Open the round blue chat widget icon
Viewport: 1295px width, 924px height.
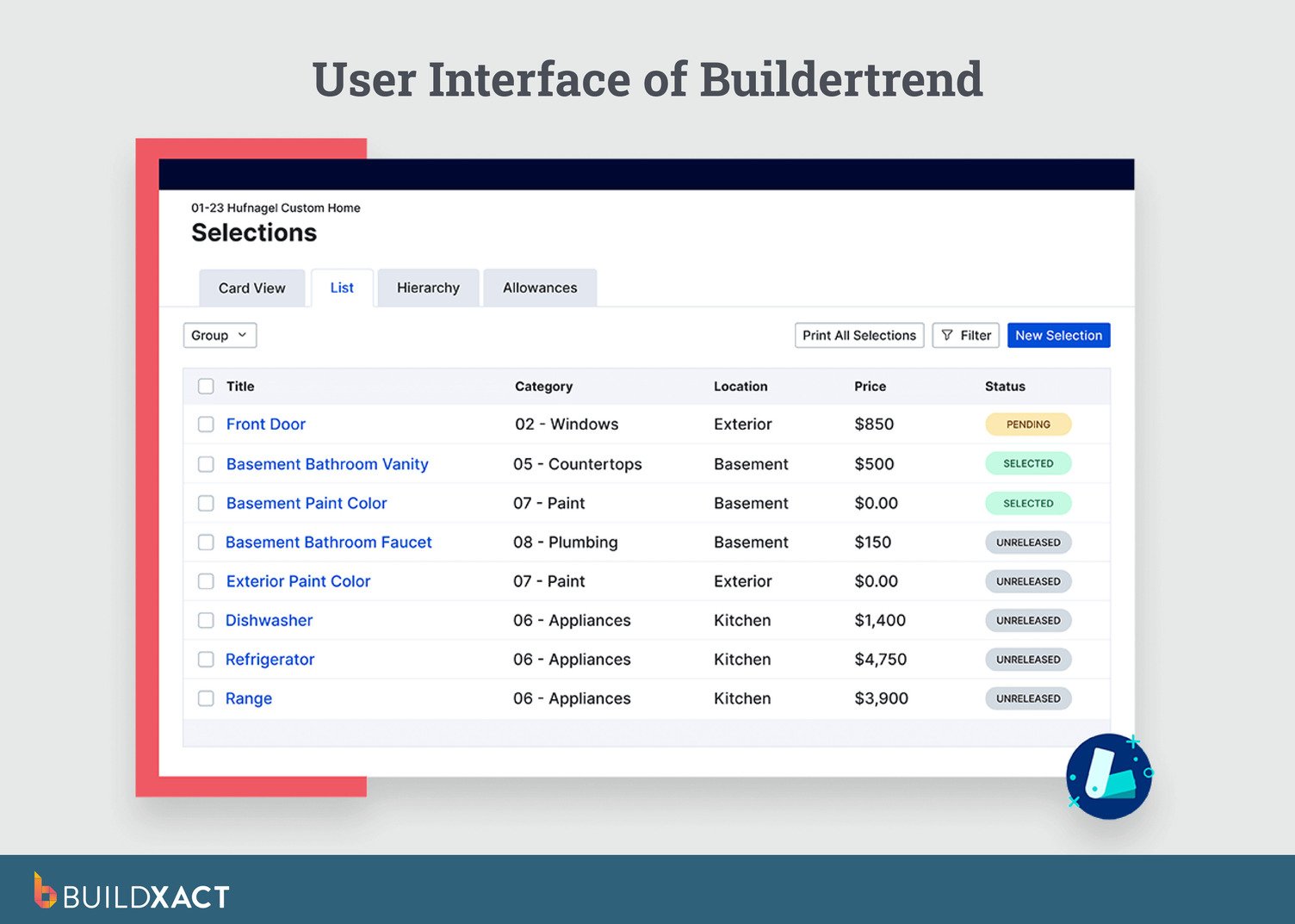(x=1108, y=776)
